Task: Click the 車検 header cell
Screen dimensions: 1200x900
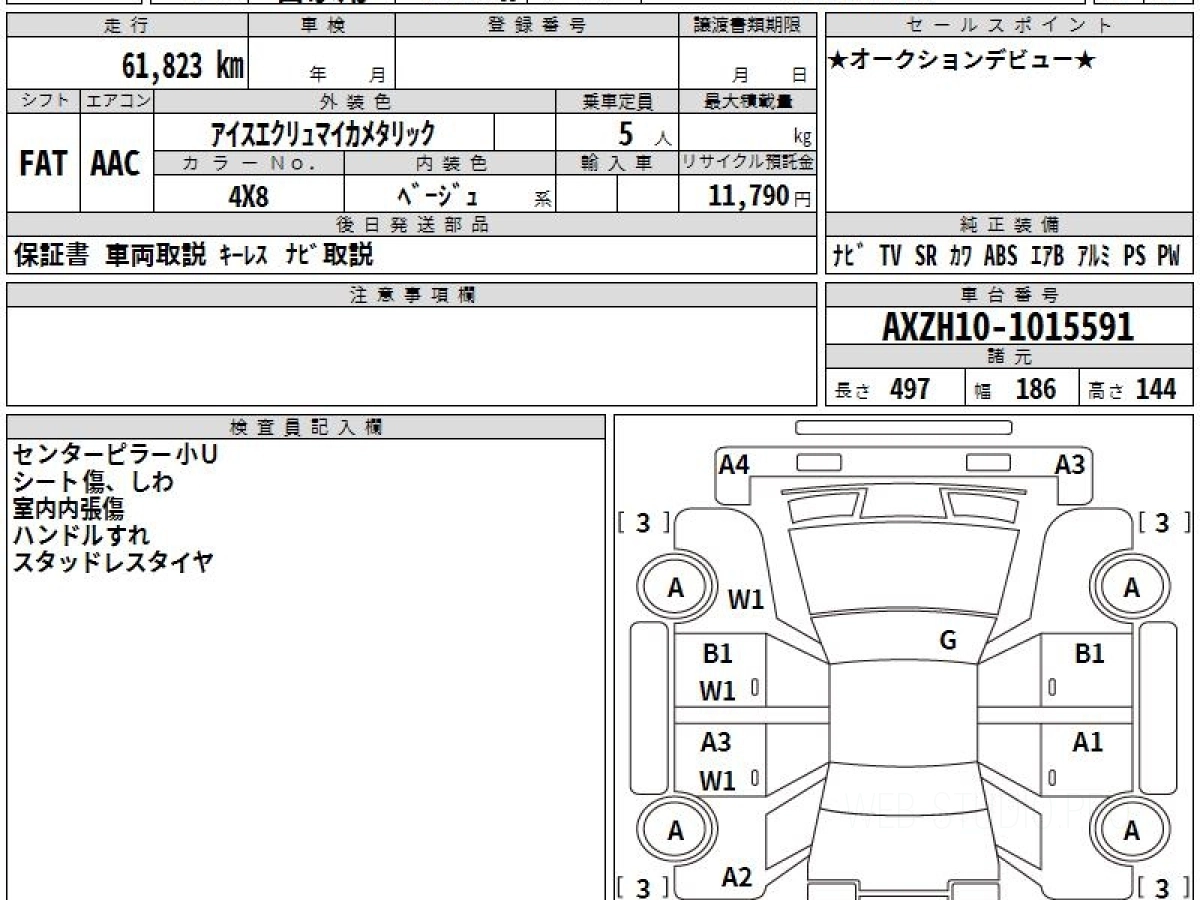Action: click(x=322, y=27)
